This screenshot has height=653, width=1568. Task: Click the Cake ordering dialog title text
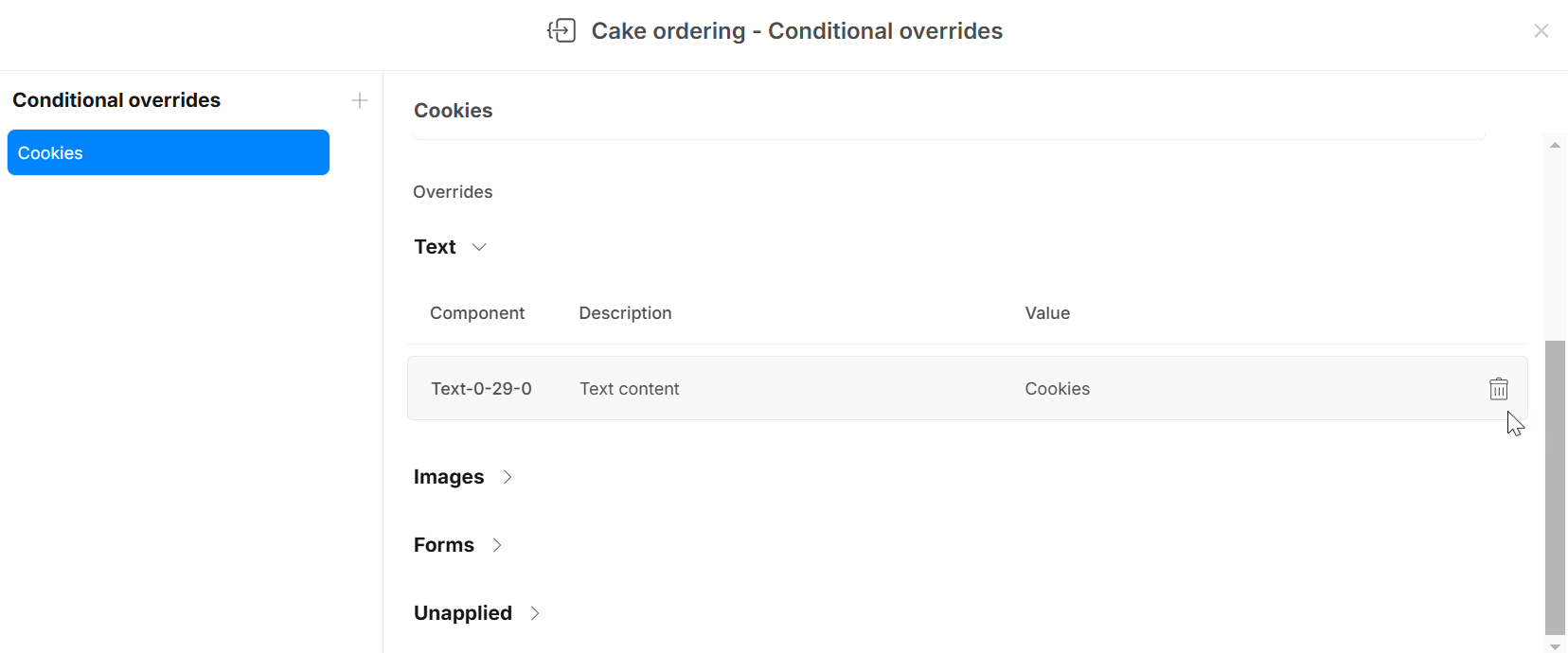[x=796, y=31]
